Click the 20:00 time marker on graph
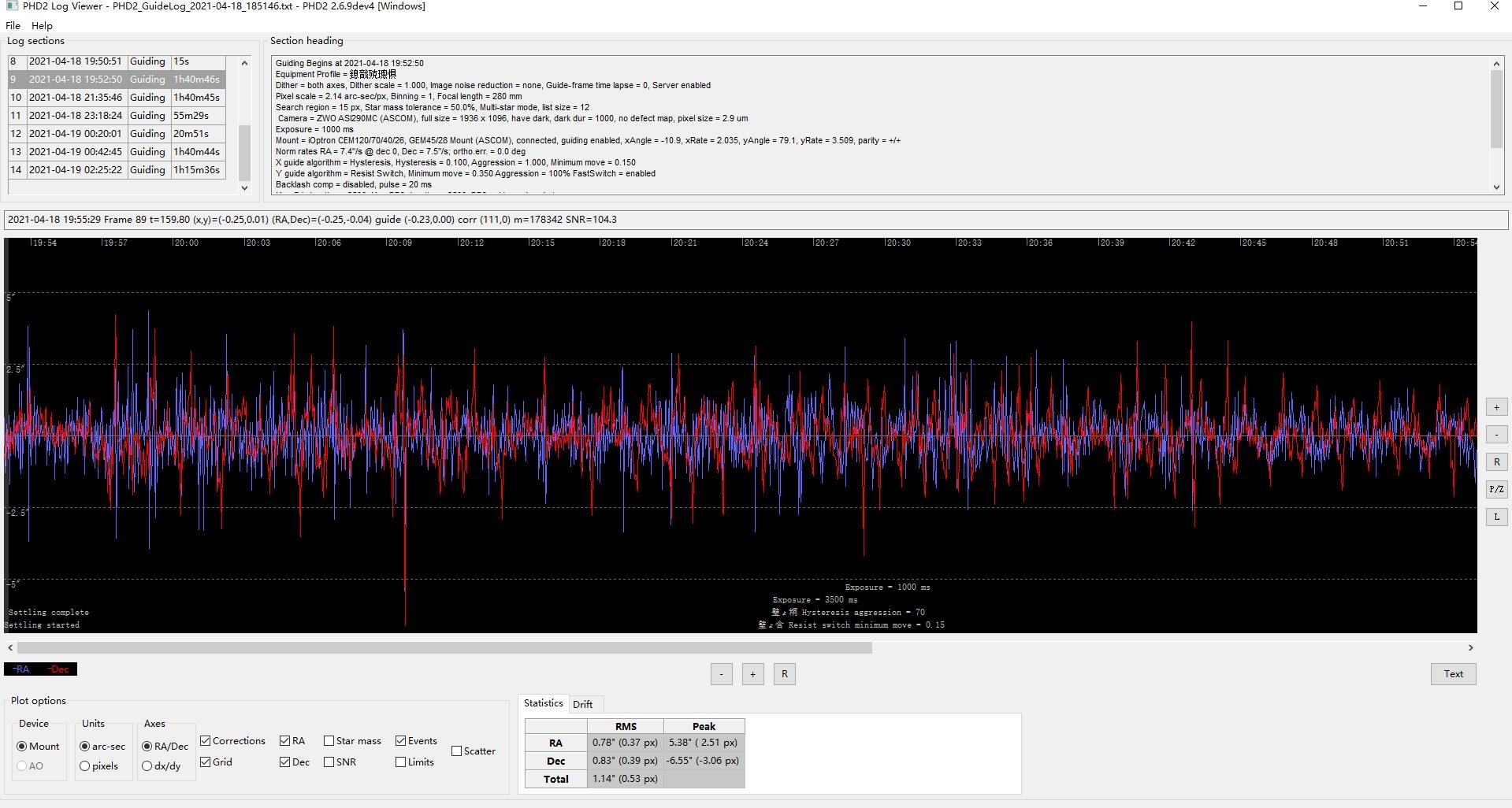The height and width of the screenshot is (808, 1512). (186, 243)
